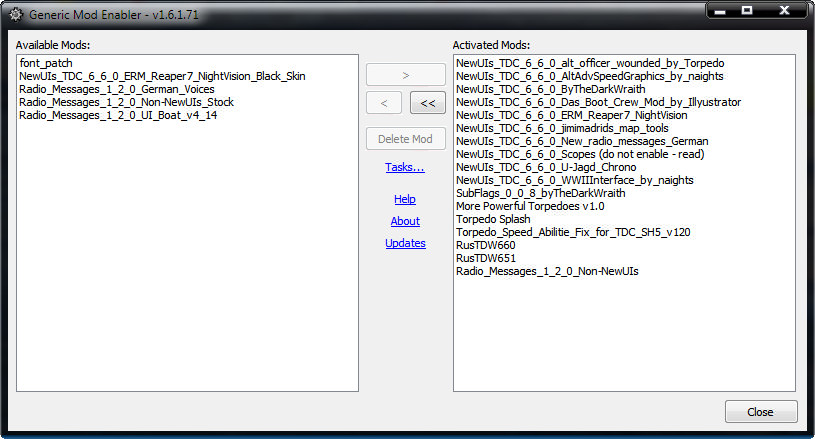The image size is (815, 439).
Task: Click the gear icon in the title bar
Action: [16, 14]
